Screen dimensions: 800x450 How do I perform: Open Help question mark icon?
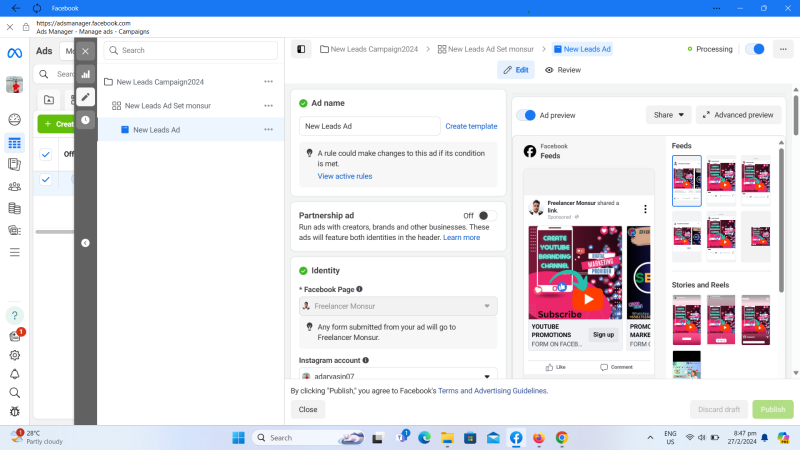[x=14, y=315]
